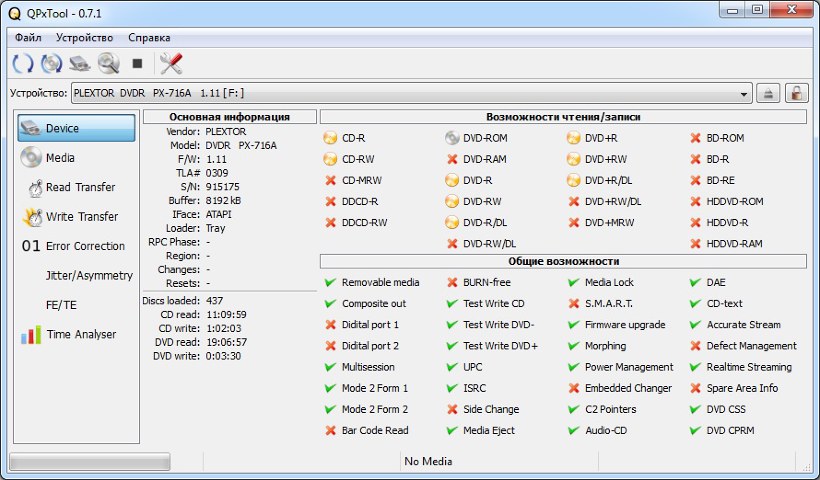Click the drive device toolbar icon
This screenshot has height=480, width=820.
(80, 63)
